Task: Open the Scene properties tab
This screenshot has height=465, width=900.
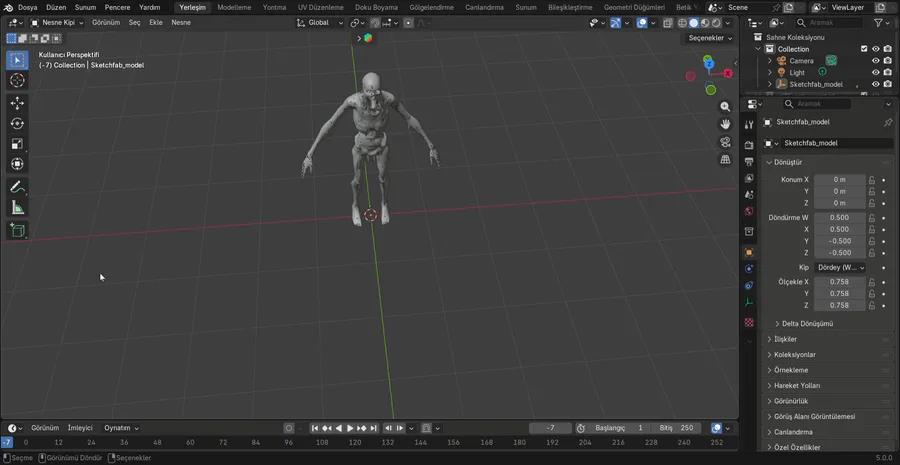Action: (x=749, y=195)
